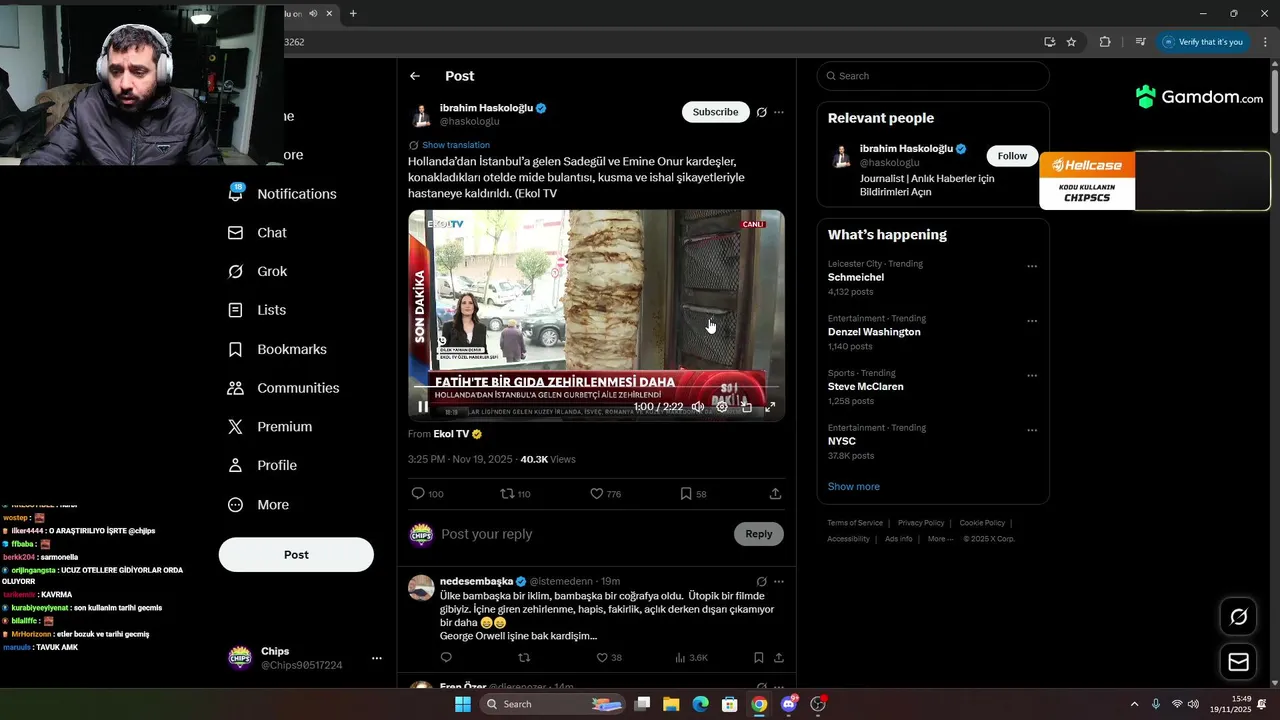Image resolution: width=1280 pixels, height=720 pixels.
Task: Mute the browser tab audio icon
Action: 313,14
